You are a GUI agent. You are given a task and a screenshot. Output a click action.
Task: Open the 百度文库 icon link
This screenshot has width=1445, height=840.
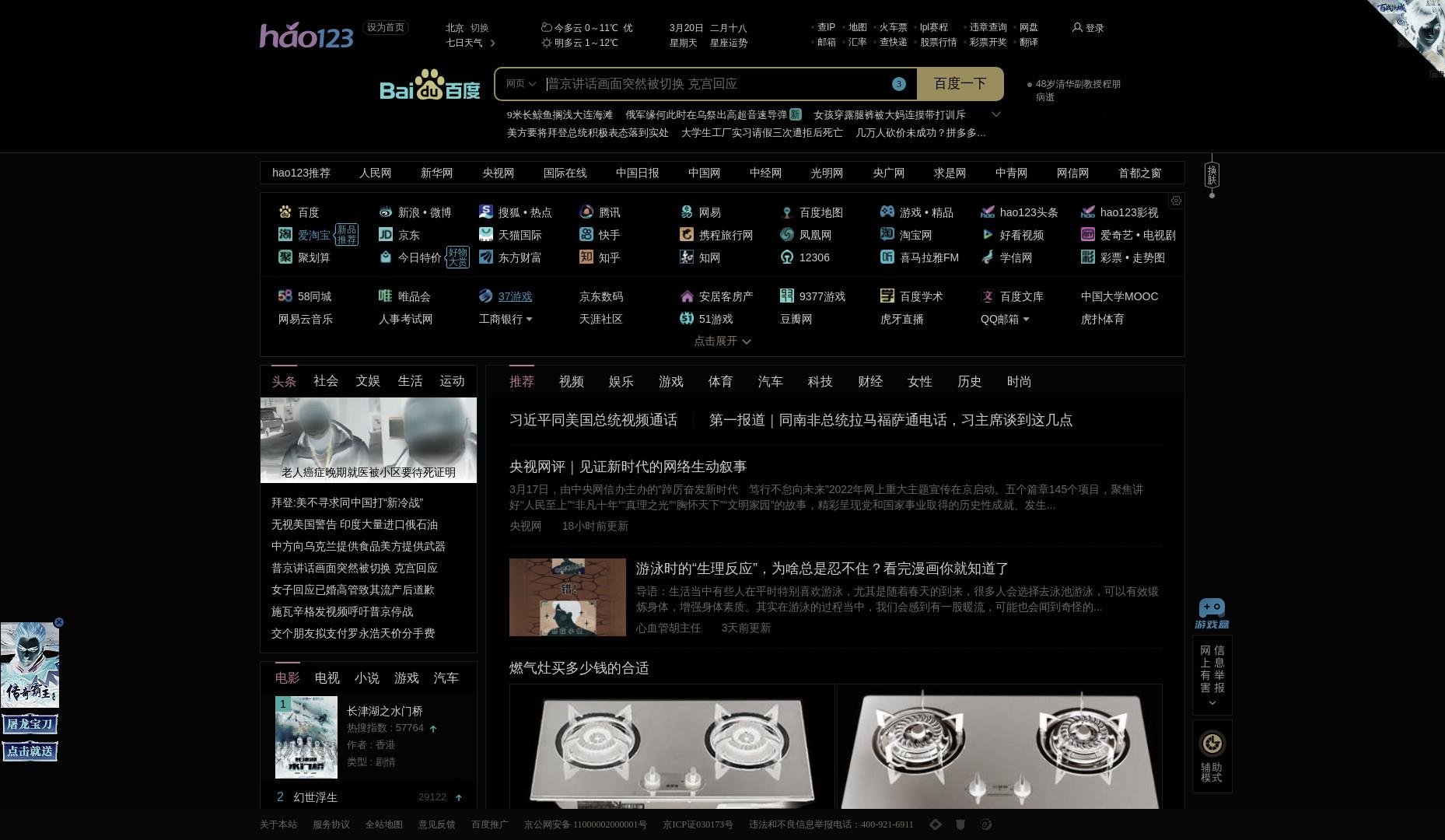(988, 296)
